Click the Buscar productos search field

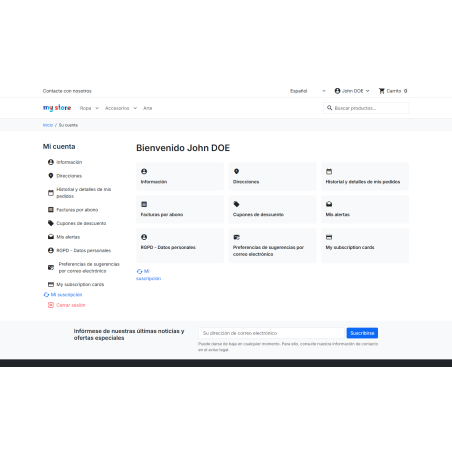366,108
